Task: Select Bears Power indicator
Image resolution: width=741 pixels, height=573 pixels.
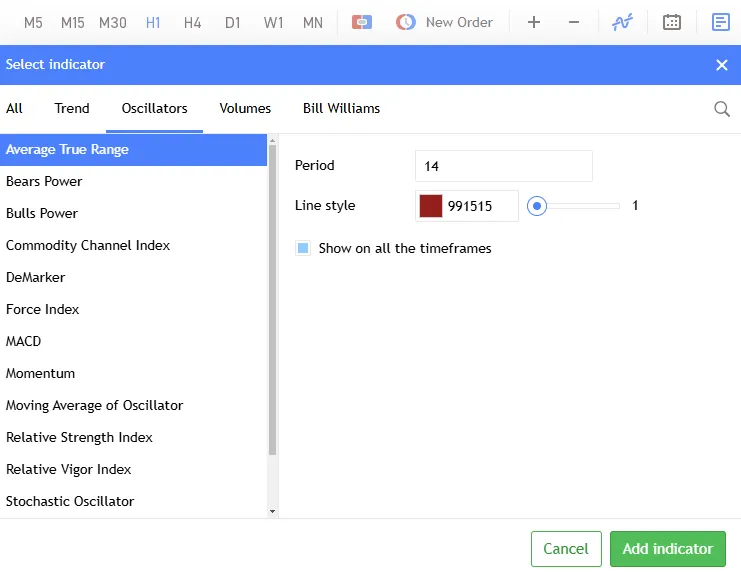Action: pos(133,181)
